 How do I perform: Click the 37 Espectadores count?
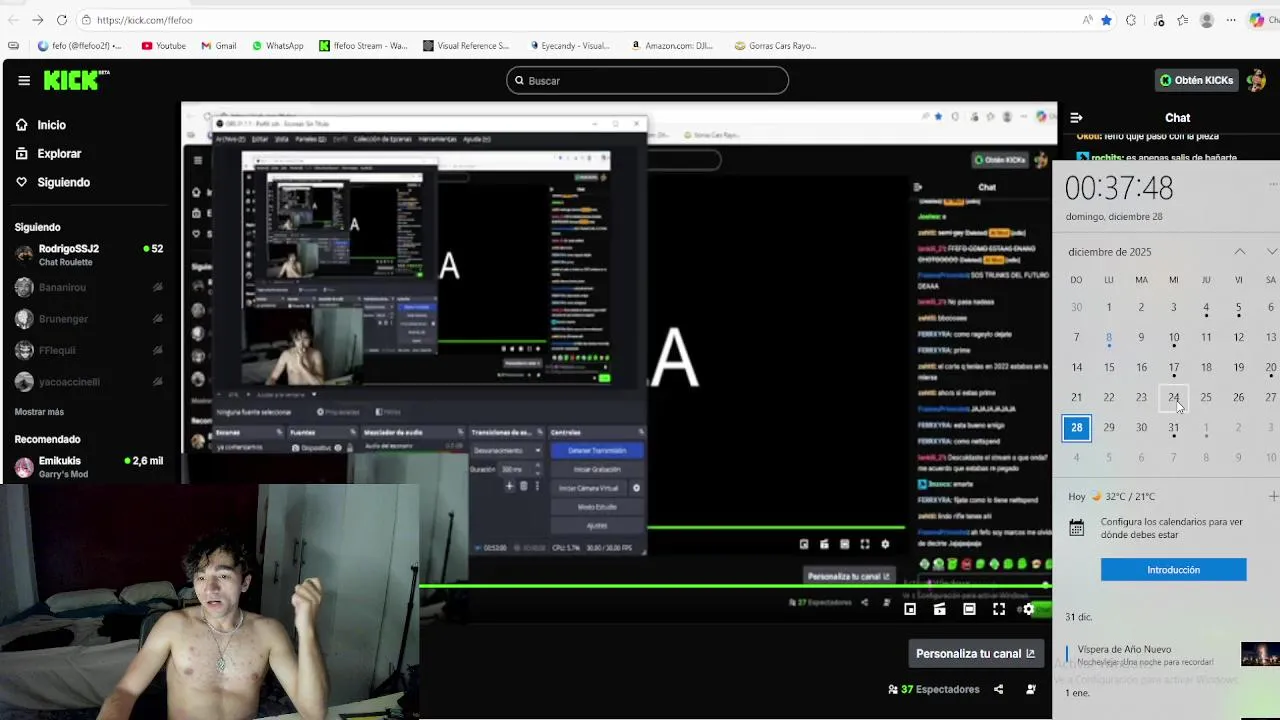pyautogui.click(x=934, y=689)
